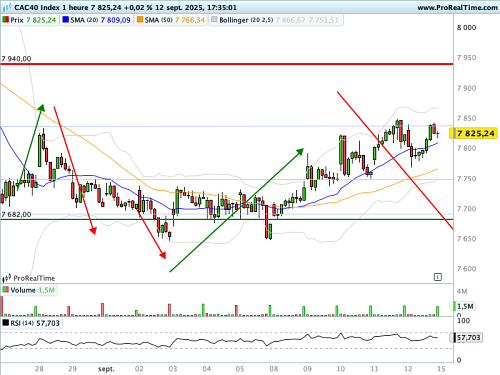The image size is (500, 375).
Task: Click the 04 date on time axis
Action: tap(207, 369)
